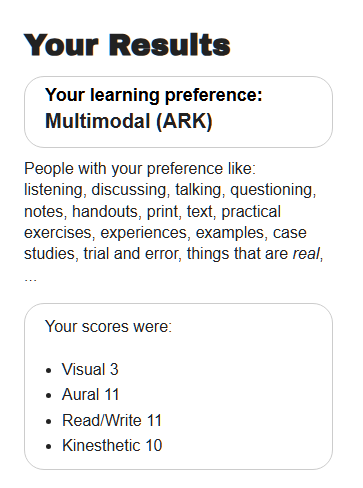
Task: Click the "Multimodal (ARK)" result text
Action: pos(129,121)
